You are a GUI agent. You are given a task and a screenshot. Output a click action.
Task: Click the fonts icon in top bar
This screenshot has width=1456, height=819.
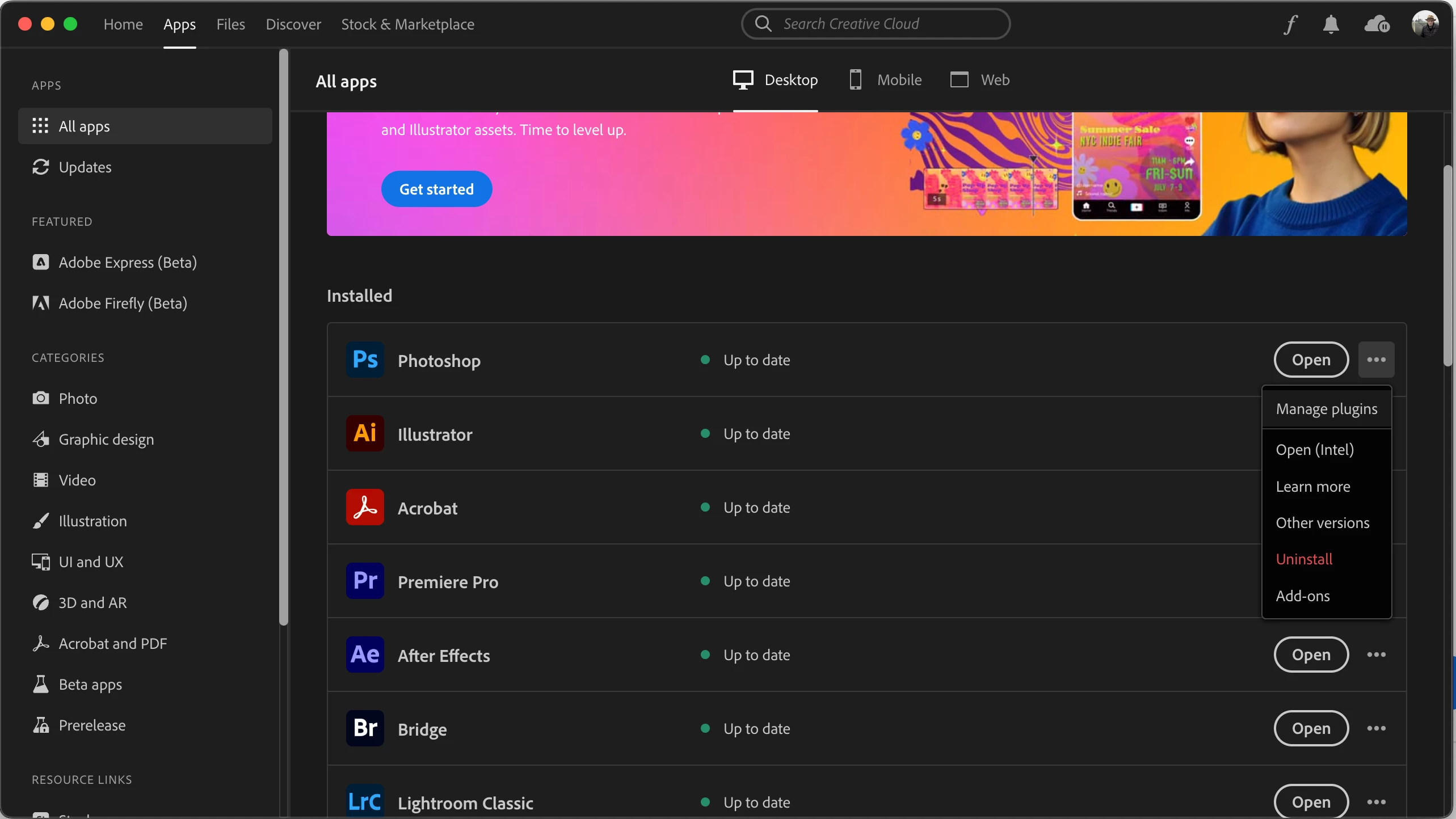(1290, 24)
